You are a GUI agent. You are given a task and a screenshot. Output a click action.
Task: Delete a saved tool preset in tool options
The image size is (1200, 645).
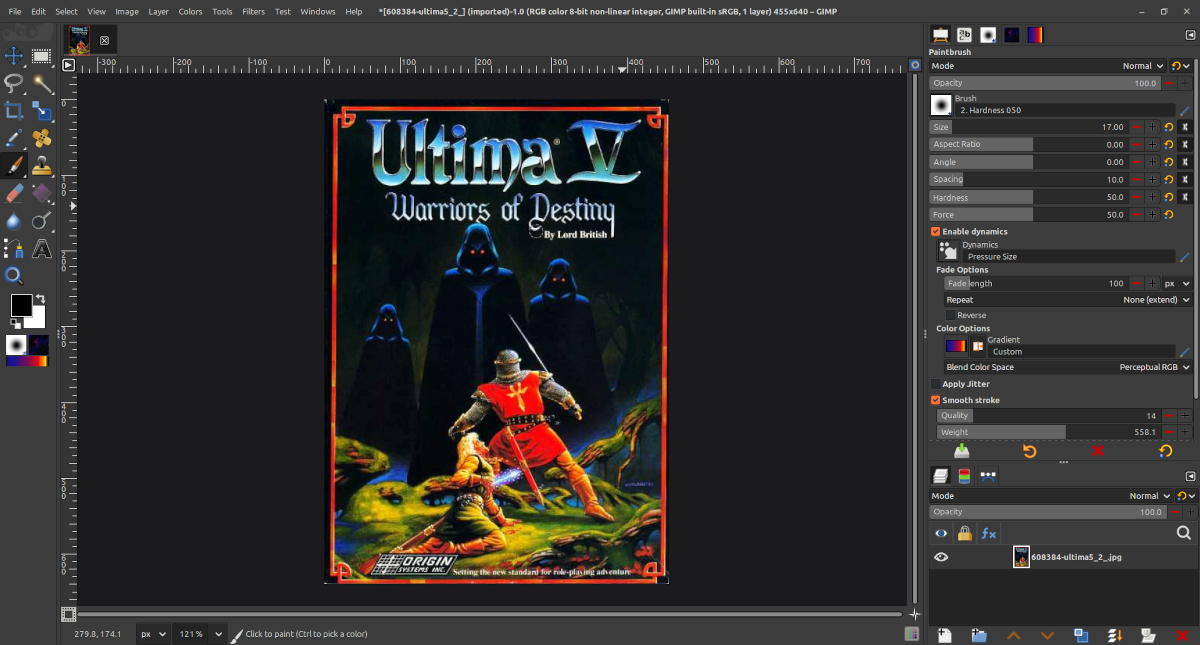tap(1097, 451)
